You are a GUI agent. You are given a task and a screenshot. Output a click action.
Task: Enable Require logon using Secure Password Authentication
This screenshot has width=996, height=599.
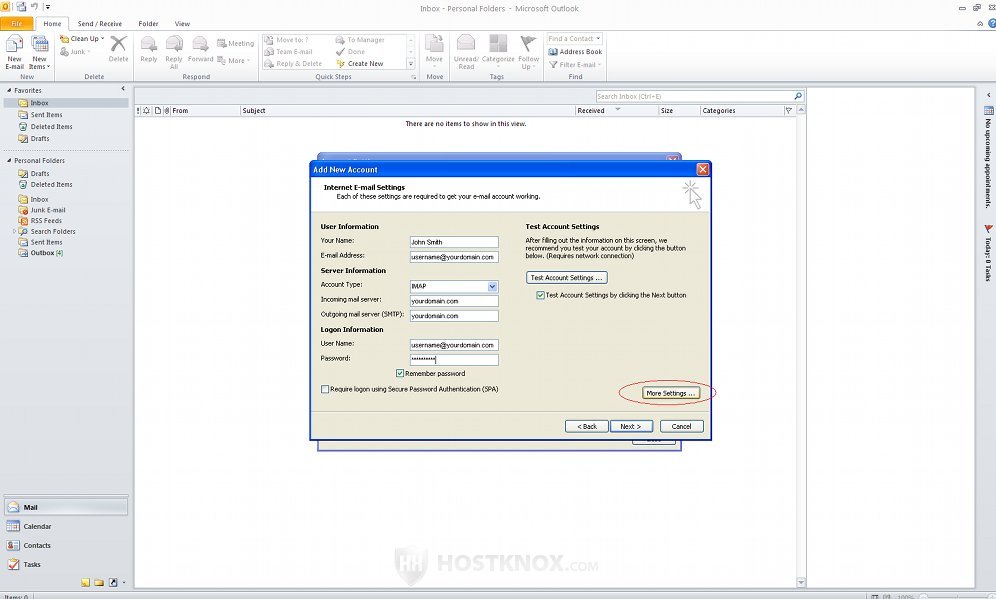pyautogui.click(x=325, y=389)
